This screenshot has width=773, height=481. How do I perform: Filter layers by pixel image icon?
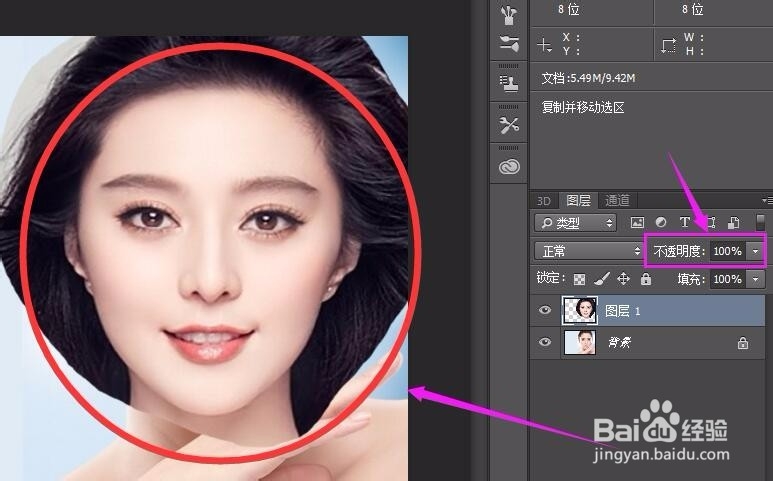pyautogui.click(x=637, y=223)
